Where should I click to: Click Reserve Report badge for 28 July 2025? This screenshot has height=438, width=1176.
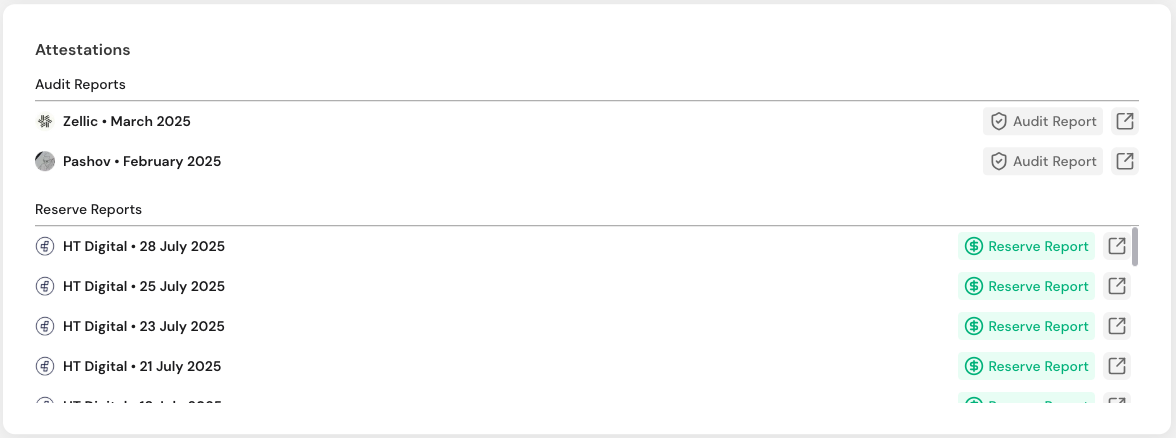tap(1026, 246)
